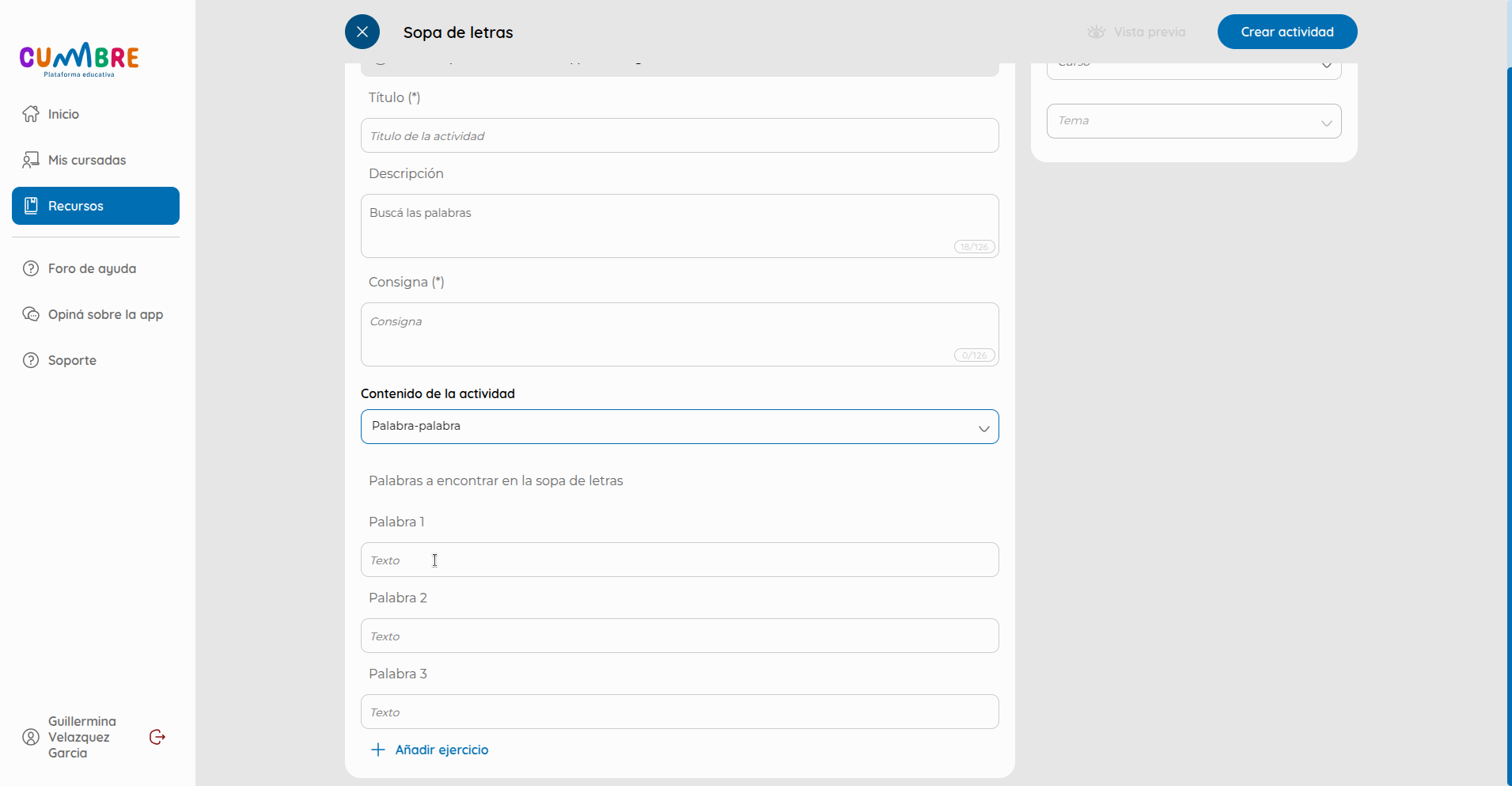The width and height of the screenshot is (1512, 786).
Task: Click the Inicio home icon
Action: [31, 114]
